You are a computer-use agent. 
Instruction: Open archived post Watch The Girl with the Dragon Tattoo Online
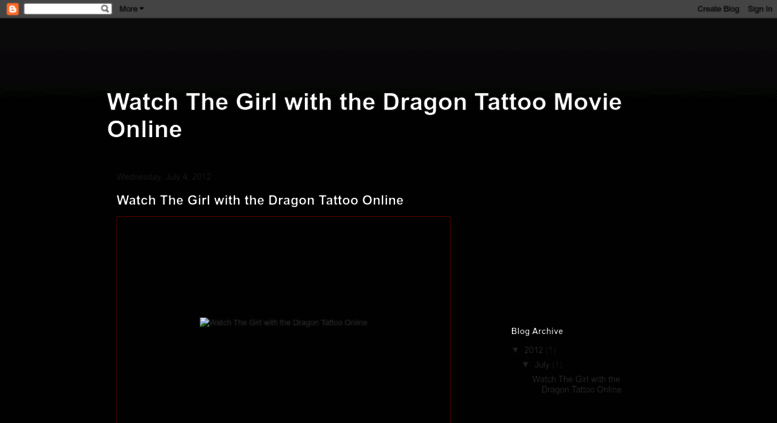[x=577, y=384]
